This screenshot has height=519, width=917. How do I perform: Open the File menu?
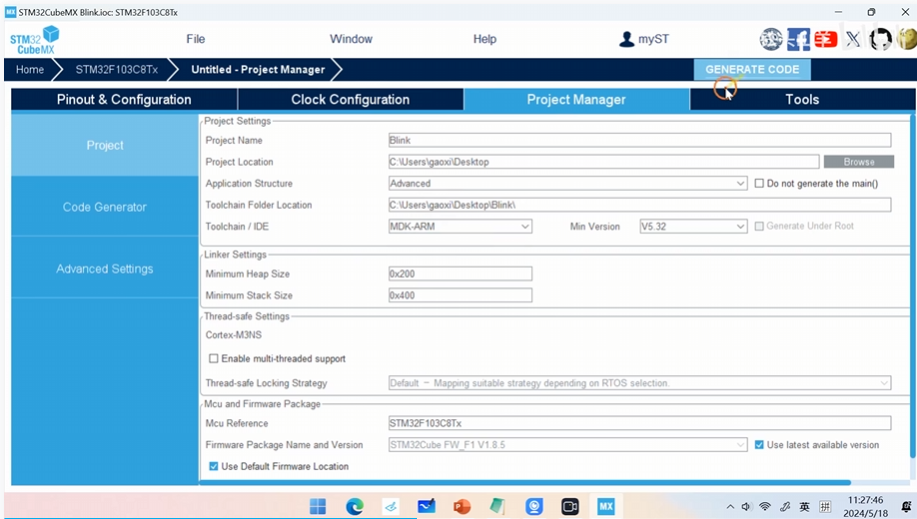(195, 39)
